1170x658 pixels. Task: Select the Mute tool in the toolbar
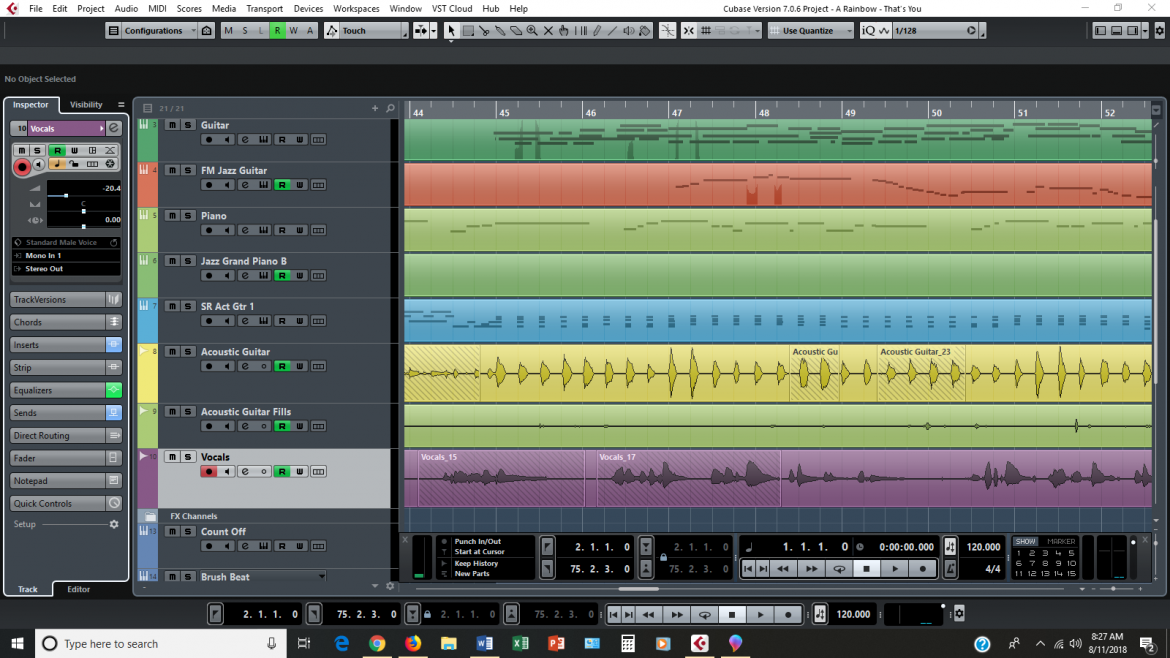coord(547,30)
